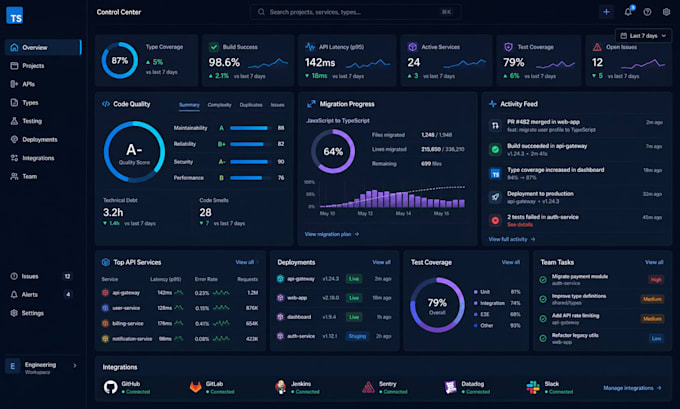
Task: Click the Build succeeded green check icon
Action: tap(495, 150)
